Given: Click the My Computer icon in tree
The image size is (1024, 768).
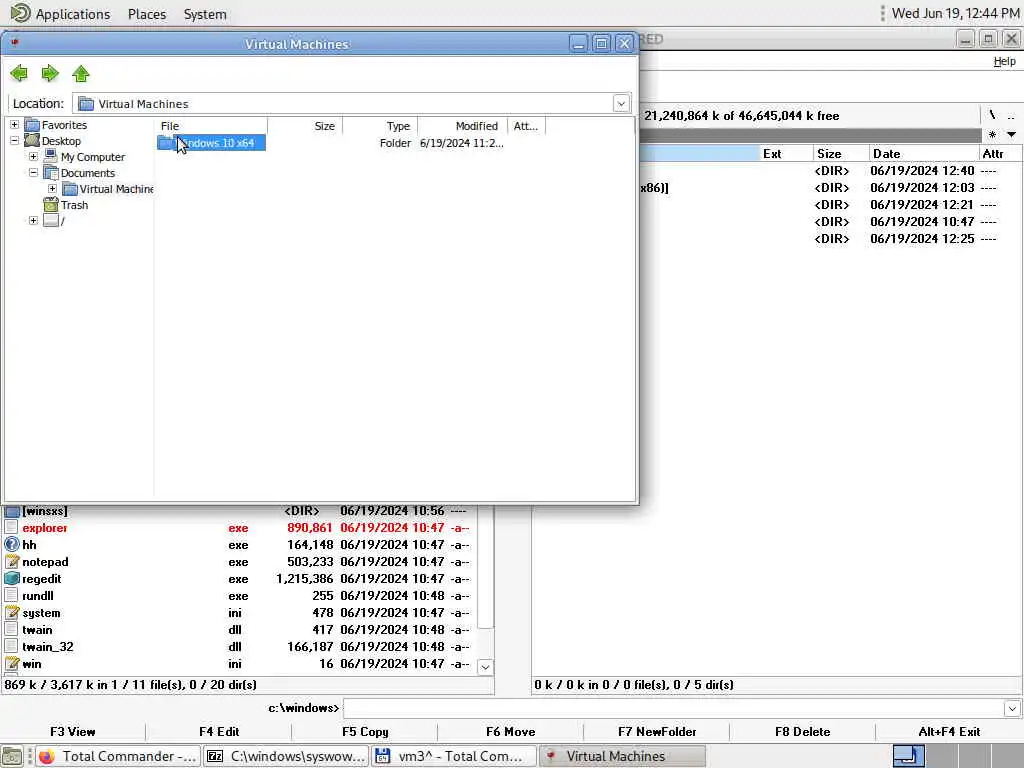Looking at the screenshot, I should click(x=51, y=156).
